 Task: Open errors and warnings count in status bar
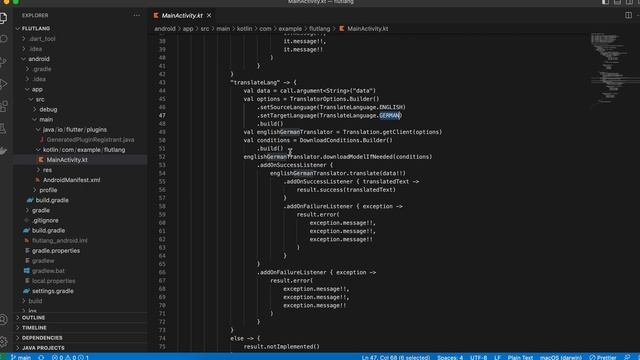coord(70,357)
